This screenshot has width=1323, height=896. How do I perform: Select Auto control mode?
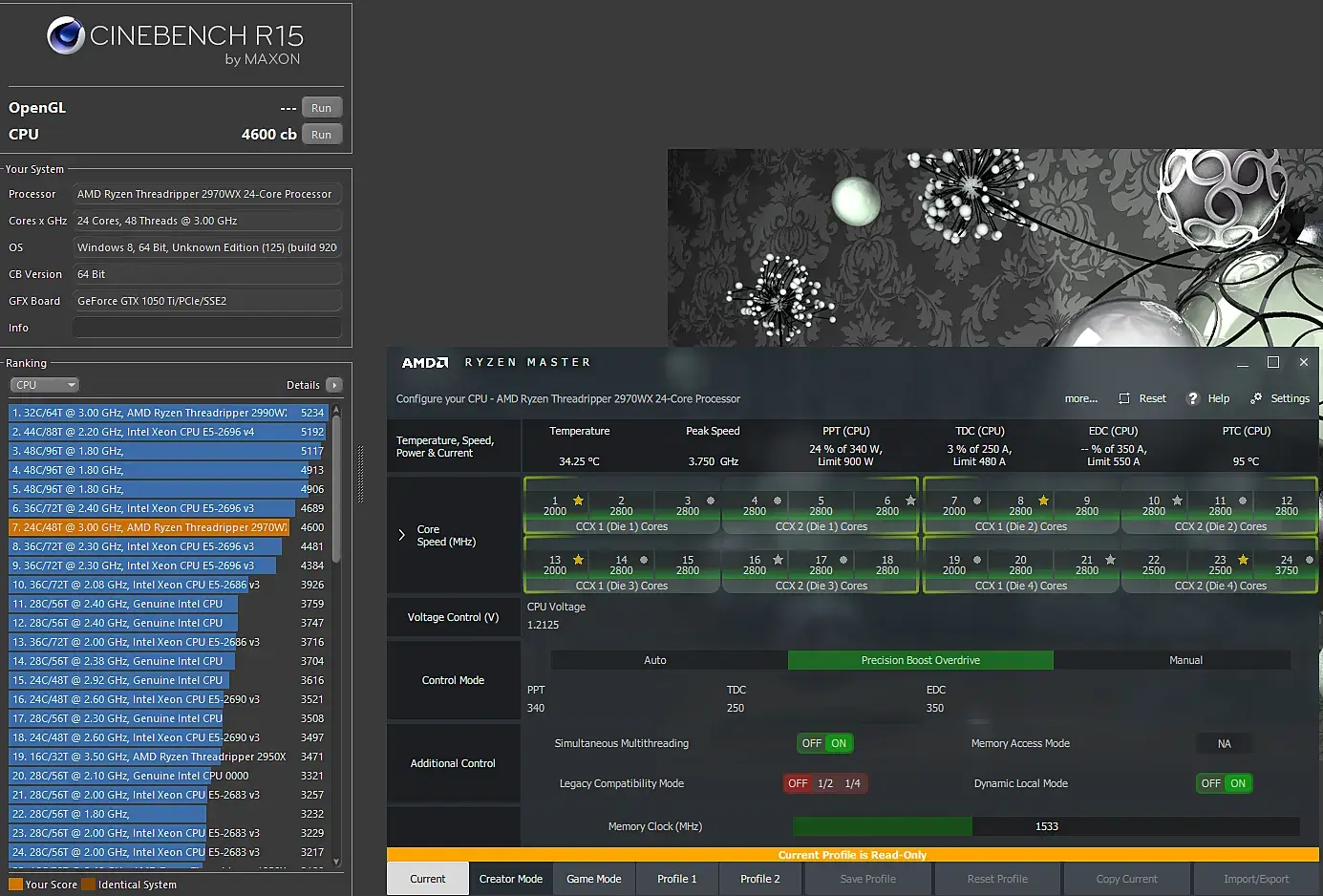click(x=655, y=660)
